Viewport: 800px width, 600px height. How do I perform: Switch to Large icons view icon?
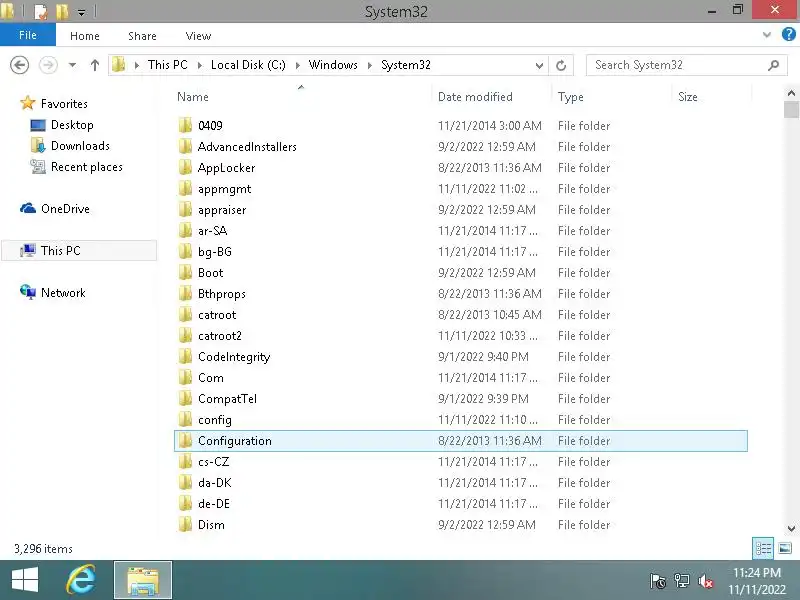(x=785, y=548)
